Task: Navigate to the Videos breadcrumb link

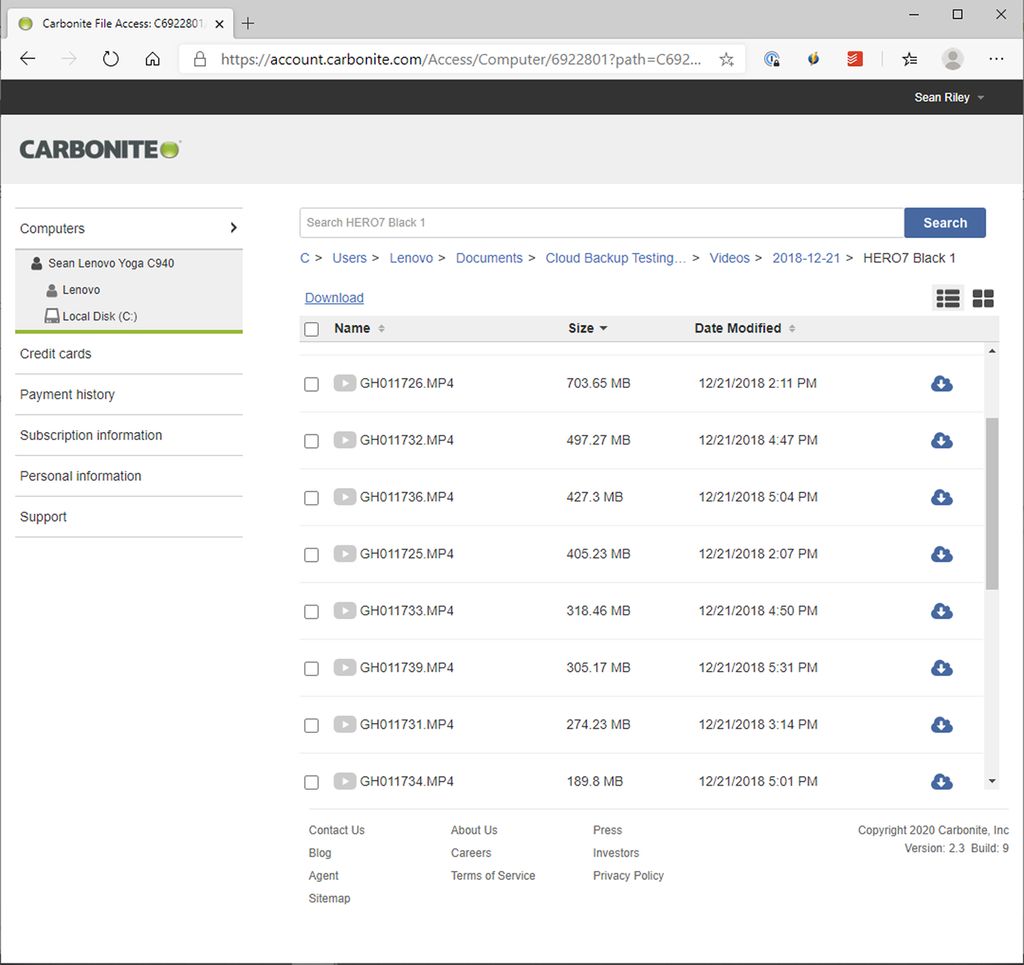Action: 730,257
